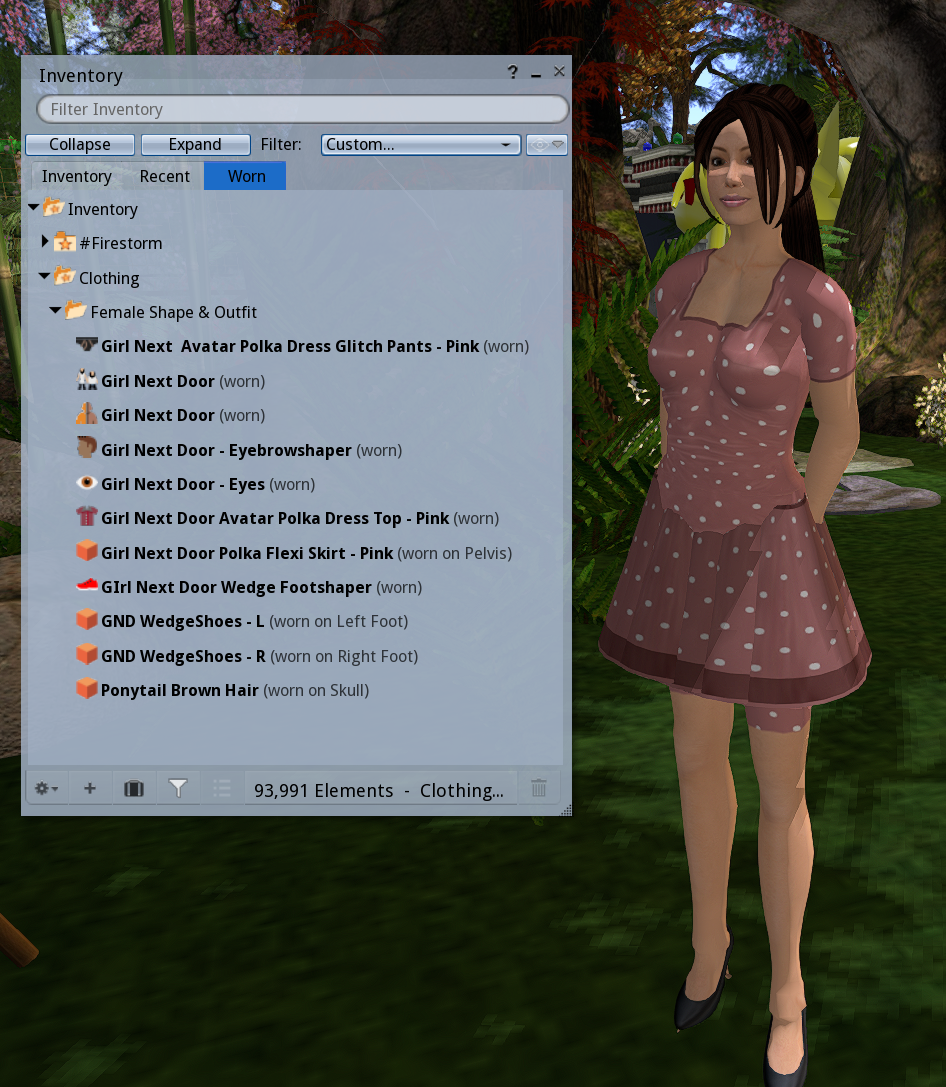Click the 93,991 Elements status text
The image size is (946, 1087).
pos(324,790)
